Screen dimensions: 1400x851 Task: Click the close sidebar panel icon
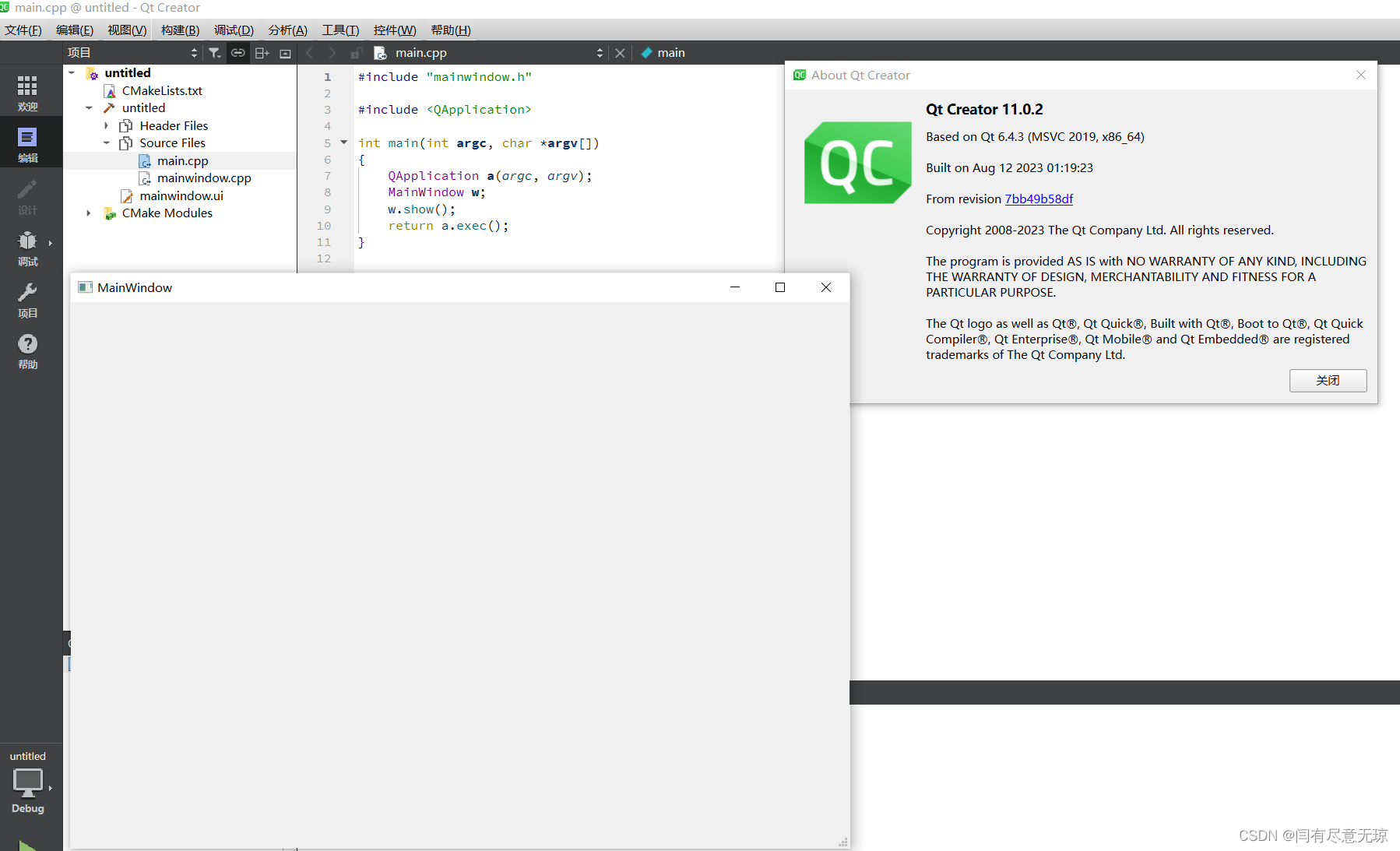[x=285, y=53]
